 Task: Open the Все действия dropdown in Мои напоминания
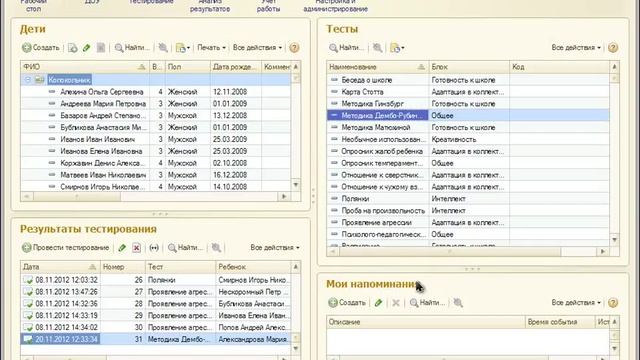click(x=576, y=303)
